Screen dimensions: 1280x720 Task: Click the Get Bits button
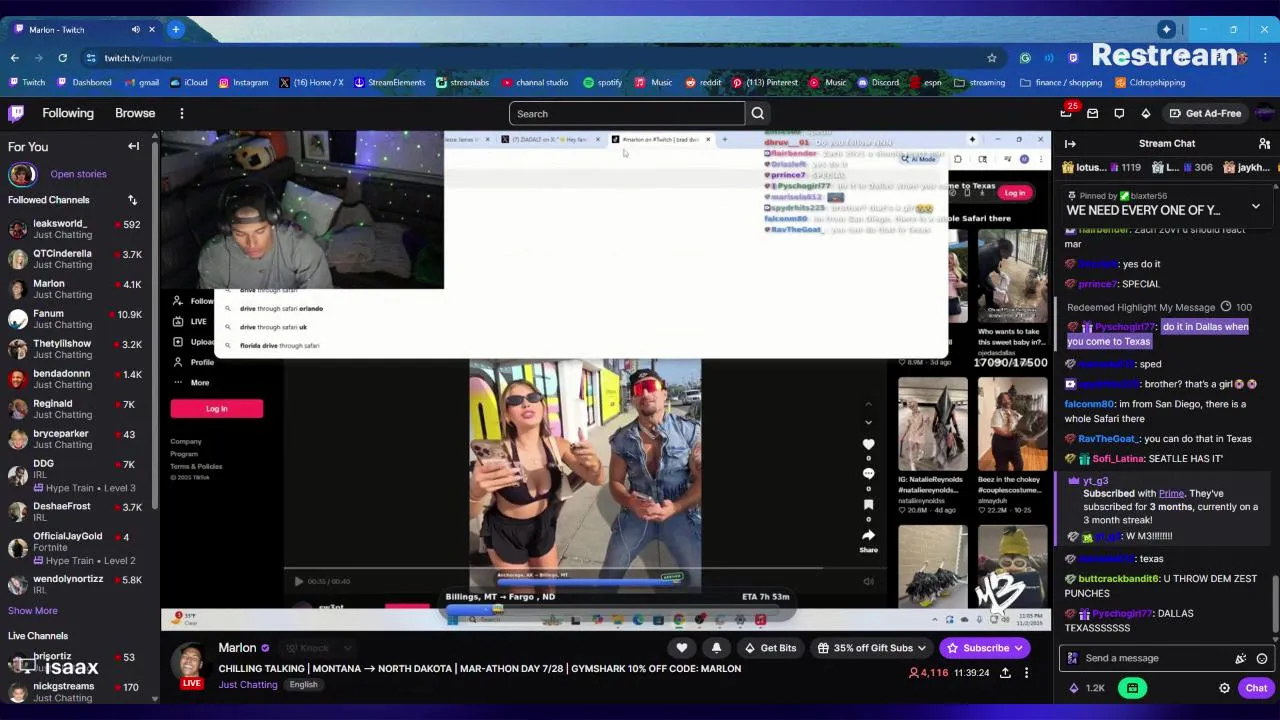coord(769,648)
